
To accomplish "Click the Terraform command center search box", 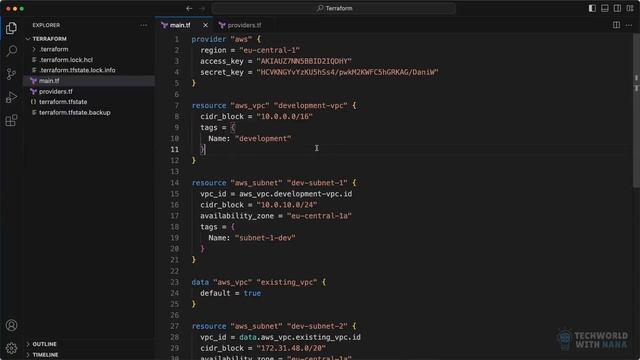I will (334, 8).
